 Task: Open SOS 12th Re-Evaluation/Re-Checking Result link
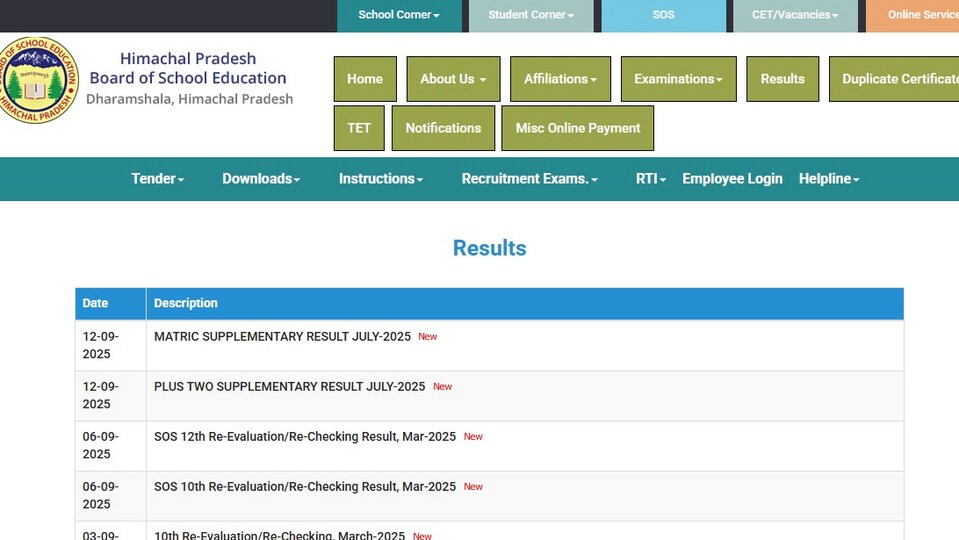click(x=305, y=437)
